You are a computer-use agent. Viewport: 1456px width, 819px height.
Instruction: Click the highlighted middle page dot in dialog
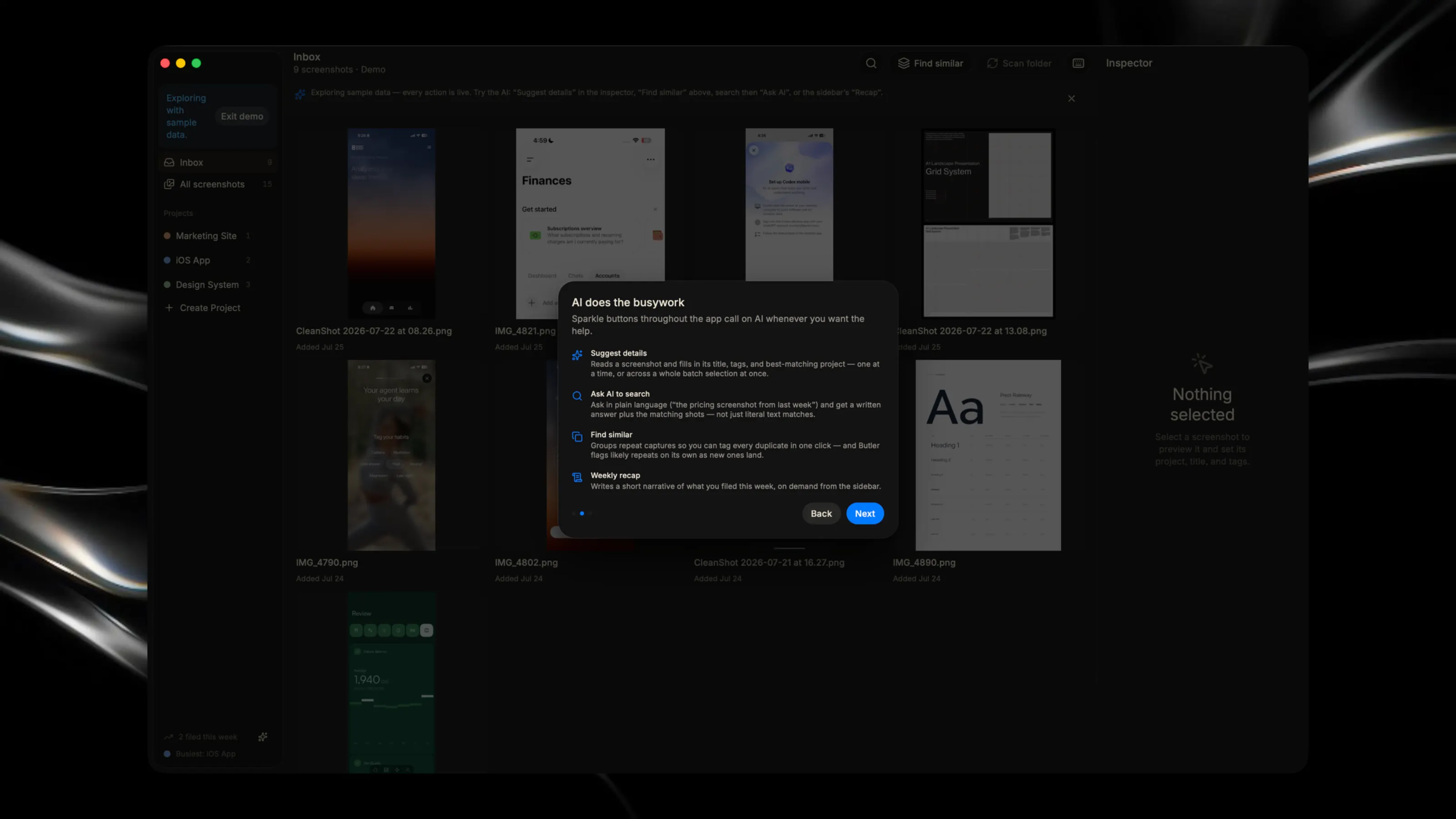click(x=581, y=513)
